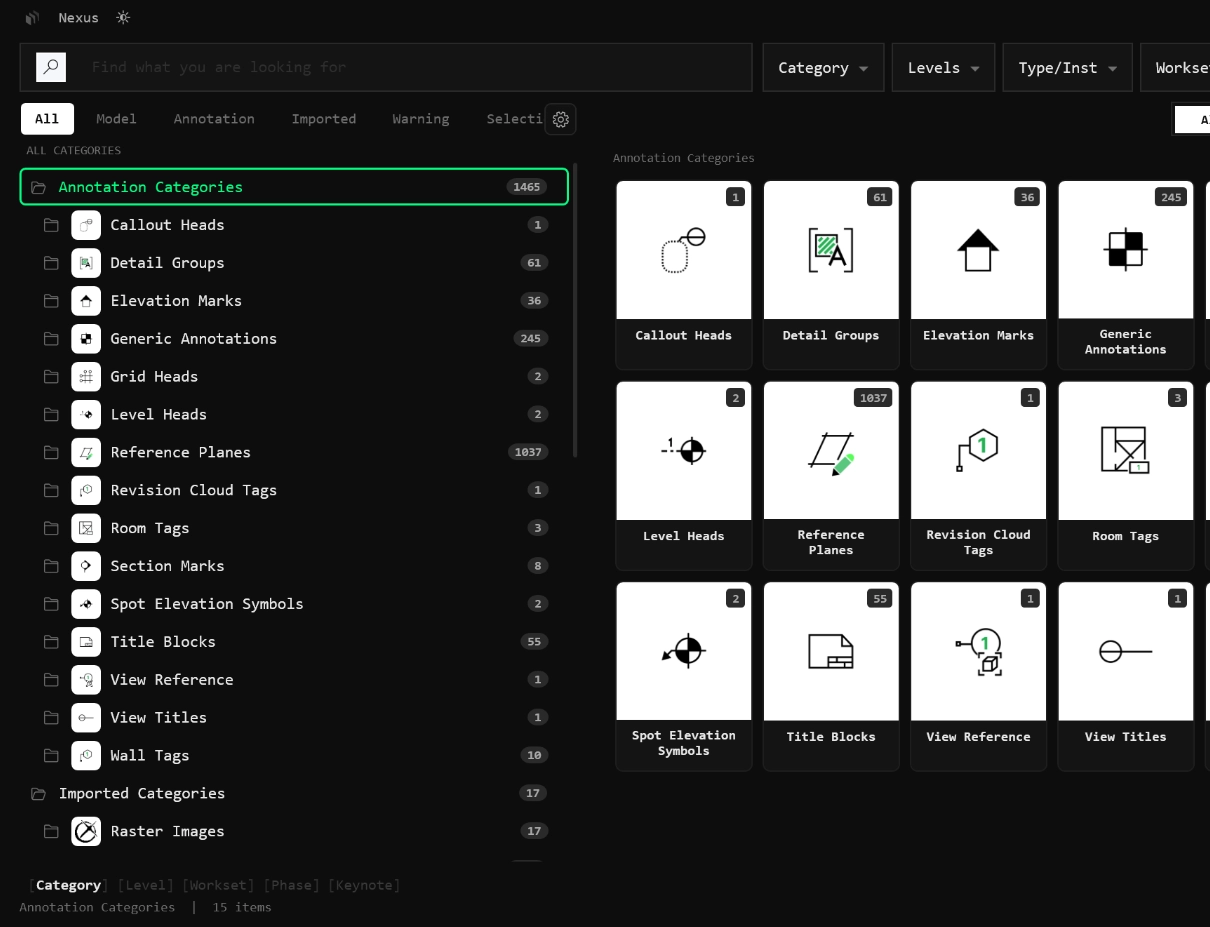Click the Title Blocks icon in tree
Viewport: 1210px width, 927px height.
86,642
